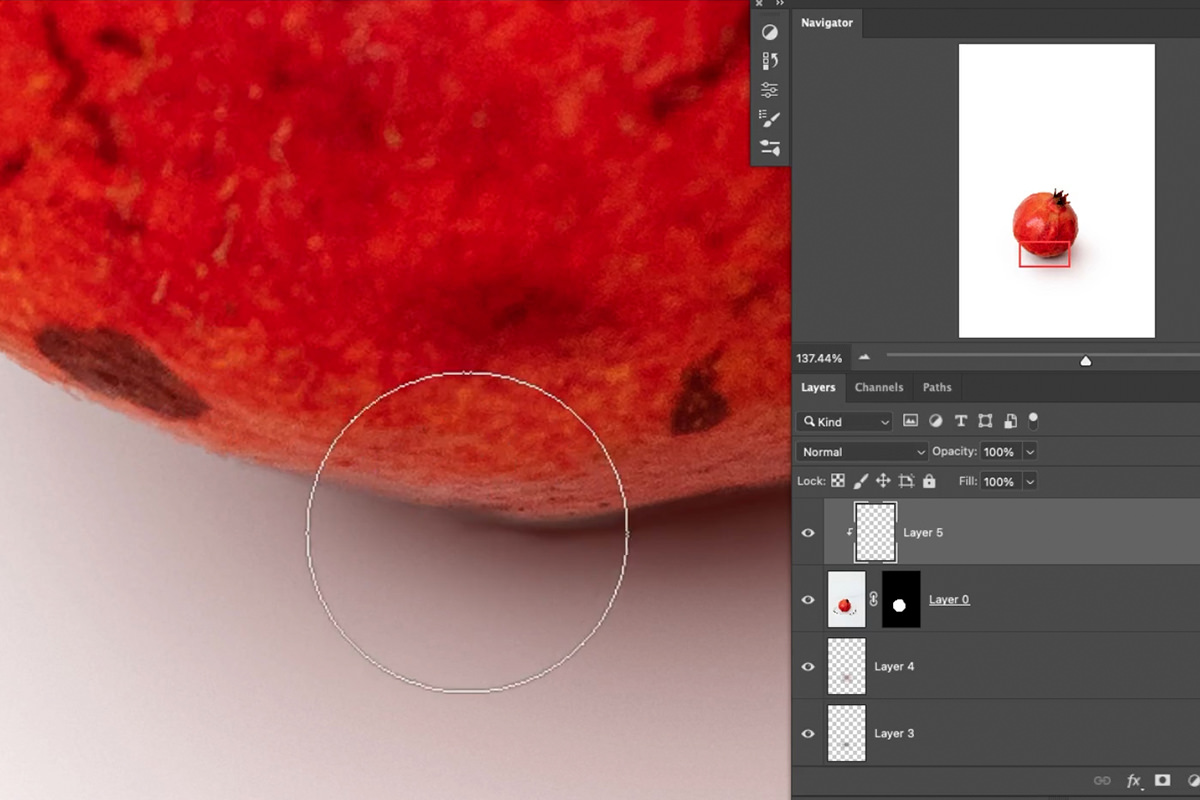Enable Lock transparent pixels
1200x800 pixels.
pyautogui.click(x=838, y=481)
